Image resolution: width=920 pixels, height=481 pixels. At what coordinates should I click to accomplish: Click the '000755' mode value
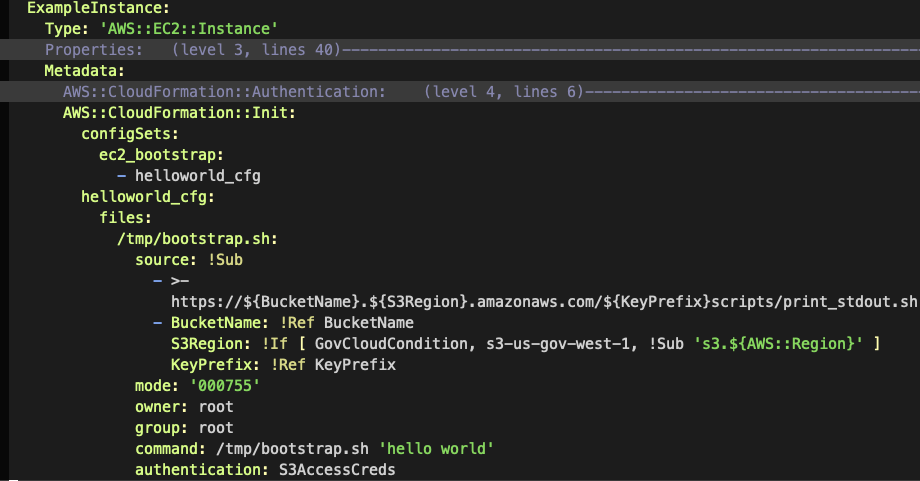tap(225, 386)
